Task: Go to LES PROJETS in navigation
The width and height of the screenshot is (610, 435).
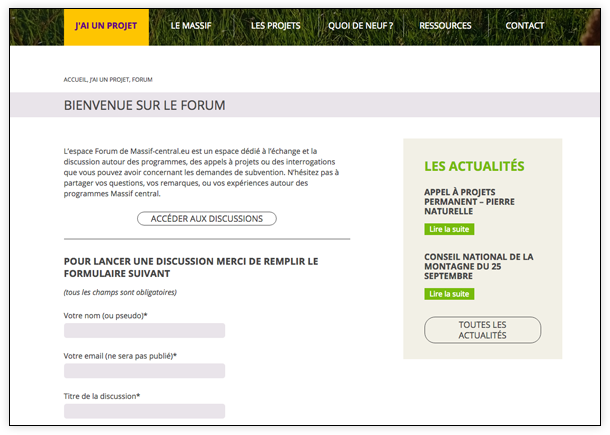Action: point(275,26)
